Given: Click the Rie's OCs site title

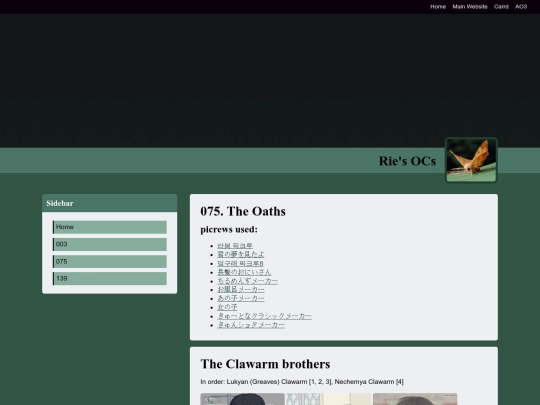Looking at the screenshot, I should [x=407, y=161].
